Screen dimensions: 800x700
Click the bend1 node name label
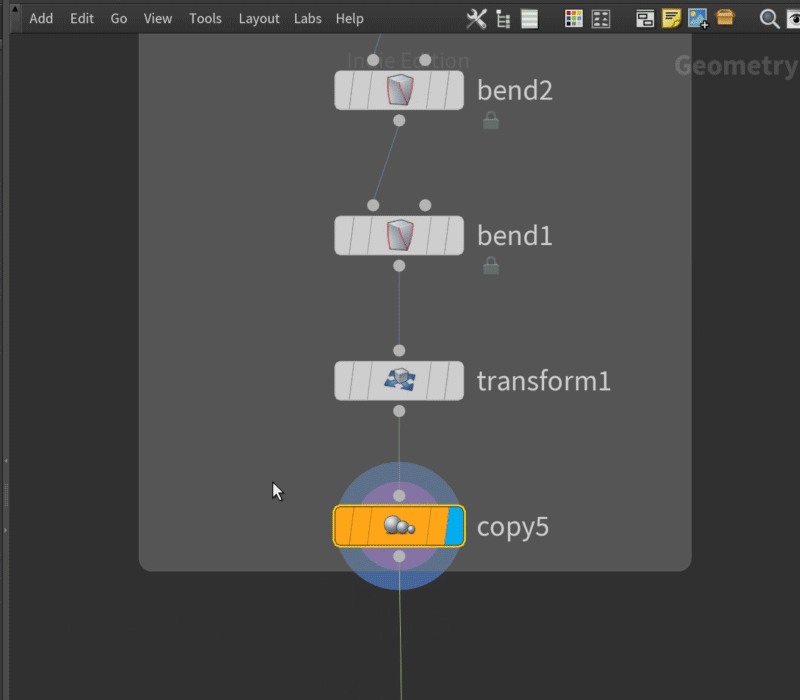(x=515, y=235)
